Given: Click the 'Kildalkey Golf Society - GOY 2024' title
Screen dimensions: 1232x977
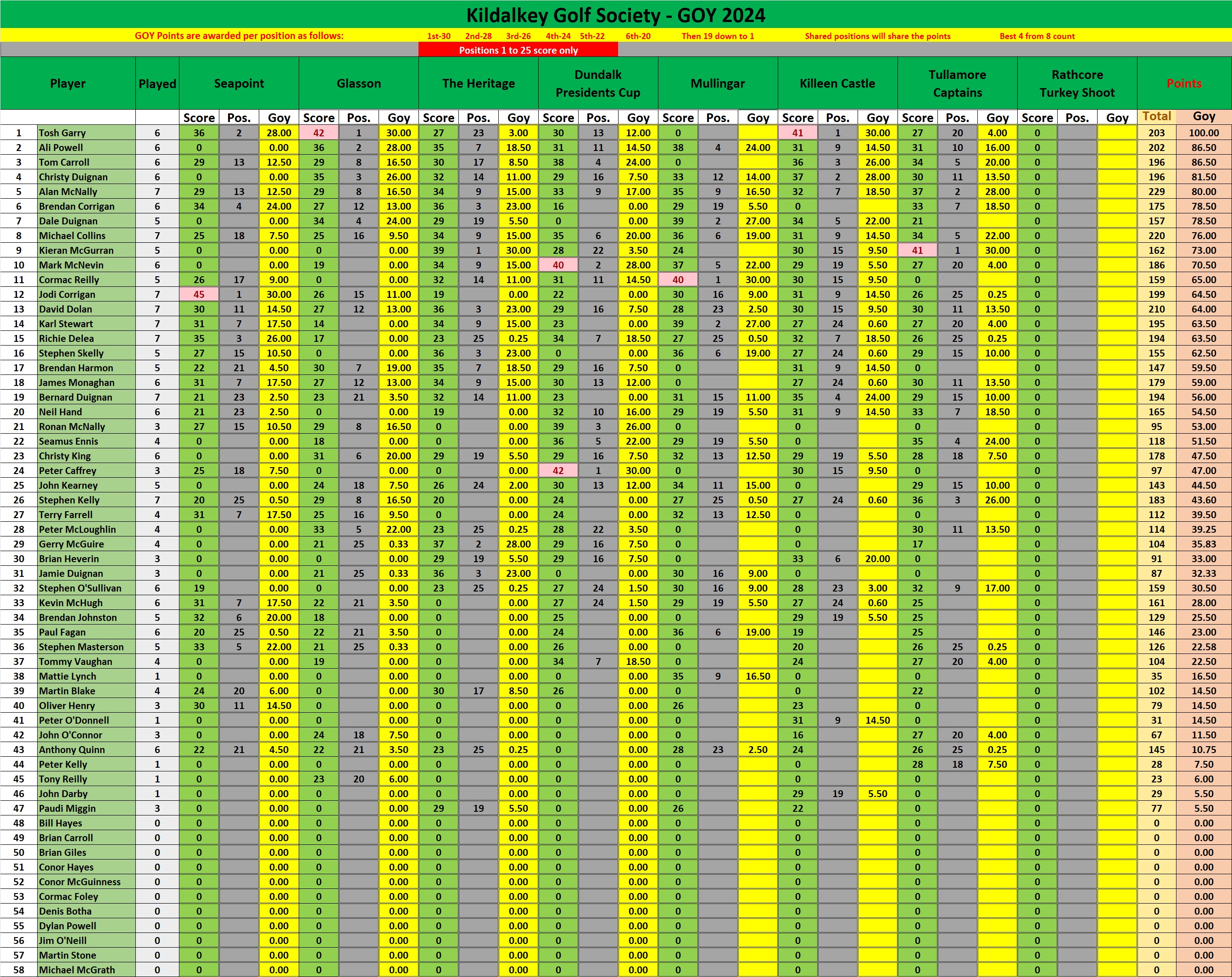Looking at the screenshot, I should point(615,15).
